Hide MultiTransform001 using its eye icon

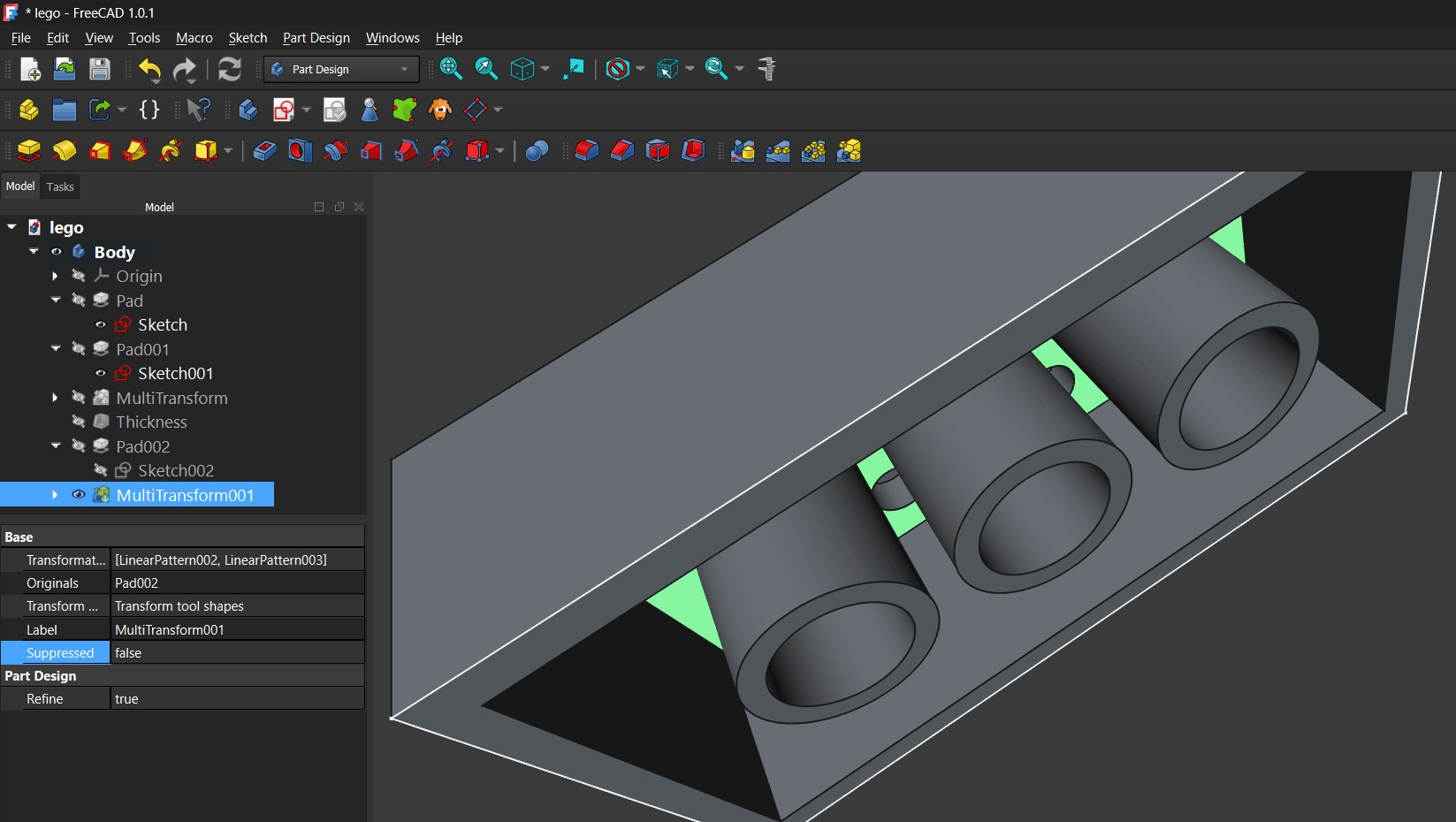79,495
